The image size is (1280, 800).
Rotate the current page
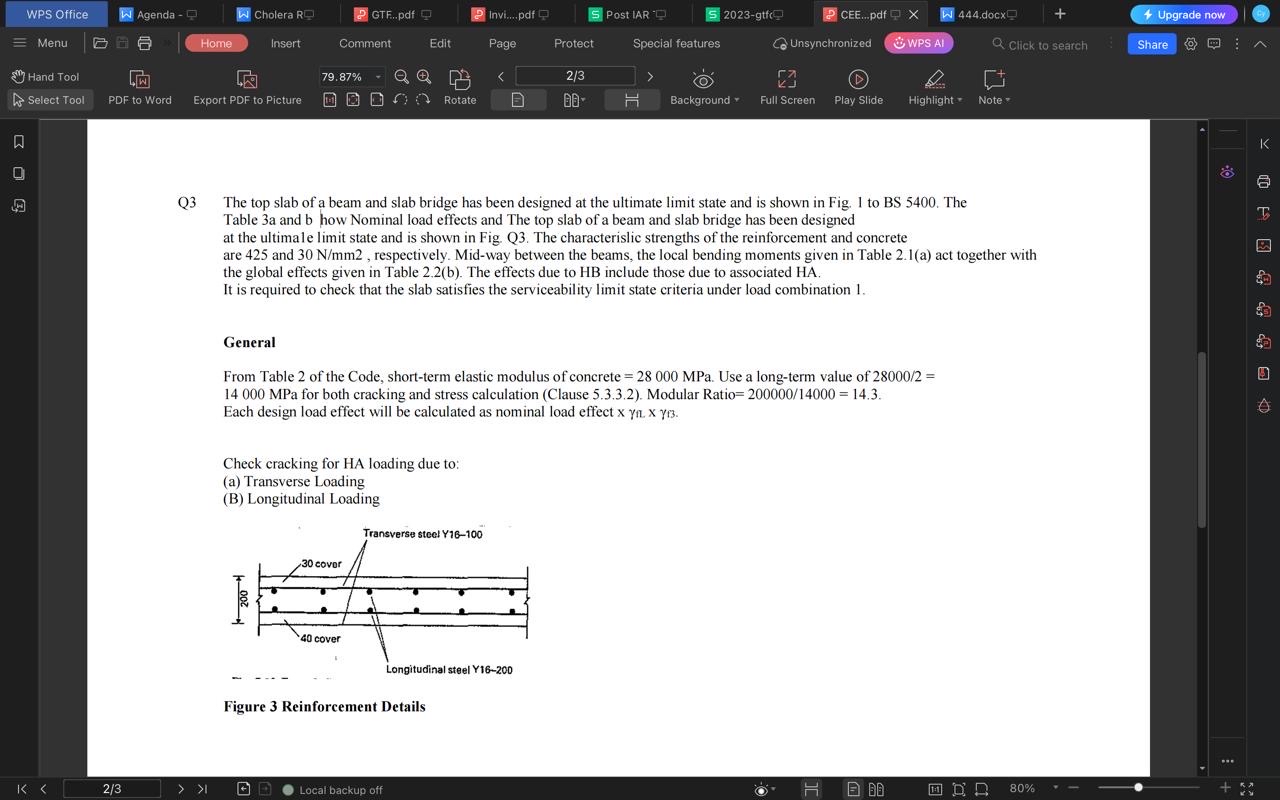459,88
